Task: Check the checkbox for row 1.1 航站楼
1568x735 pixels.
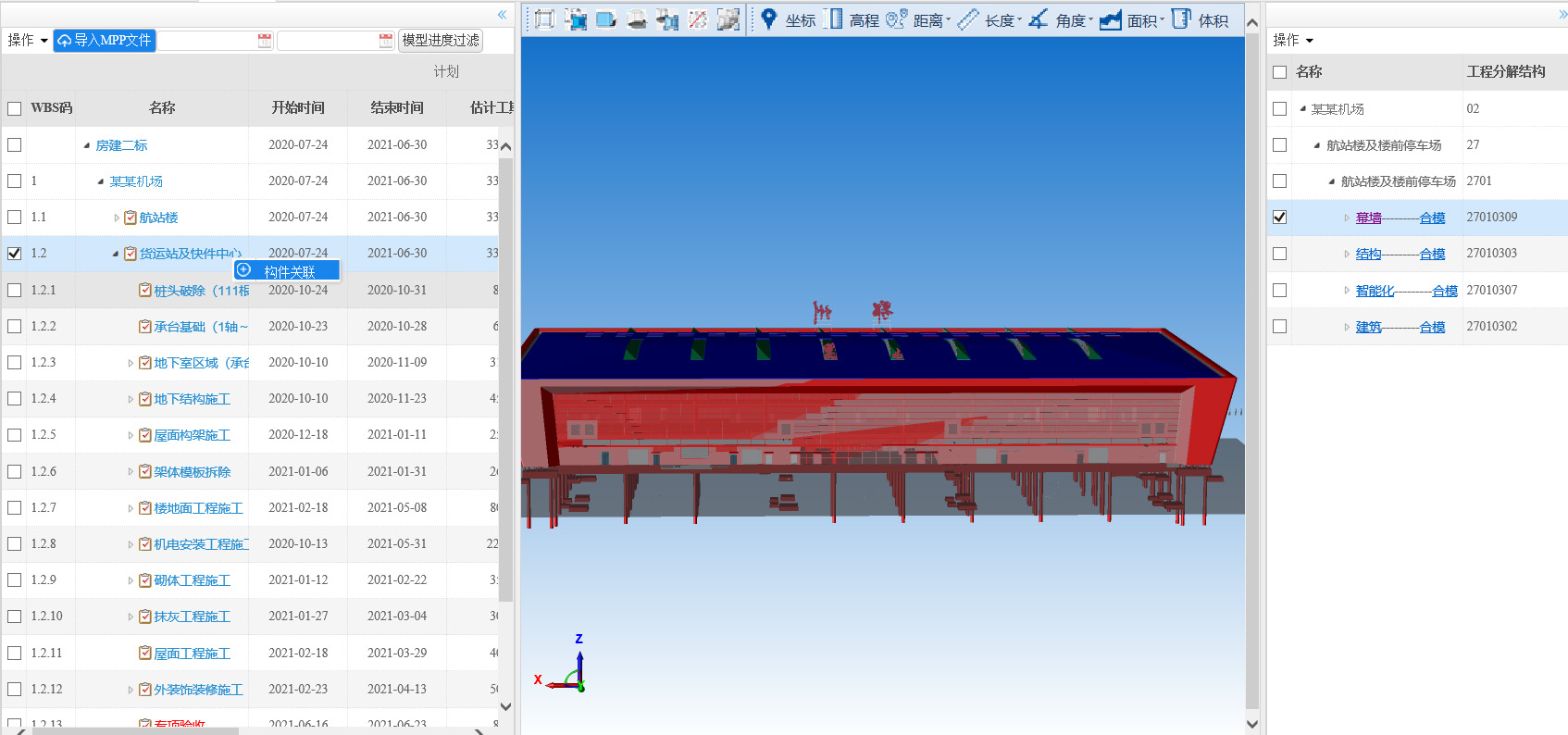Action: click(15, 218)
